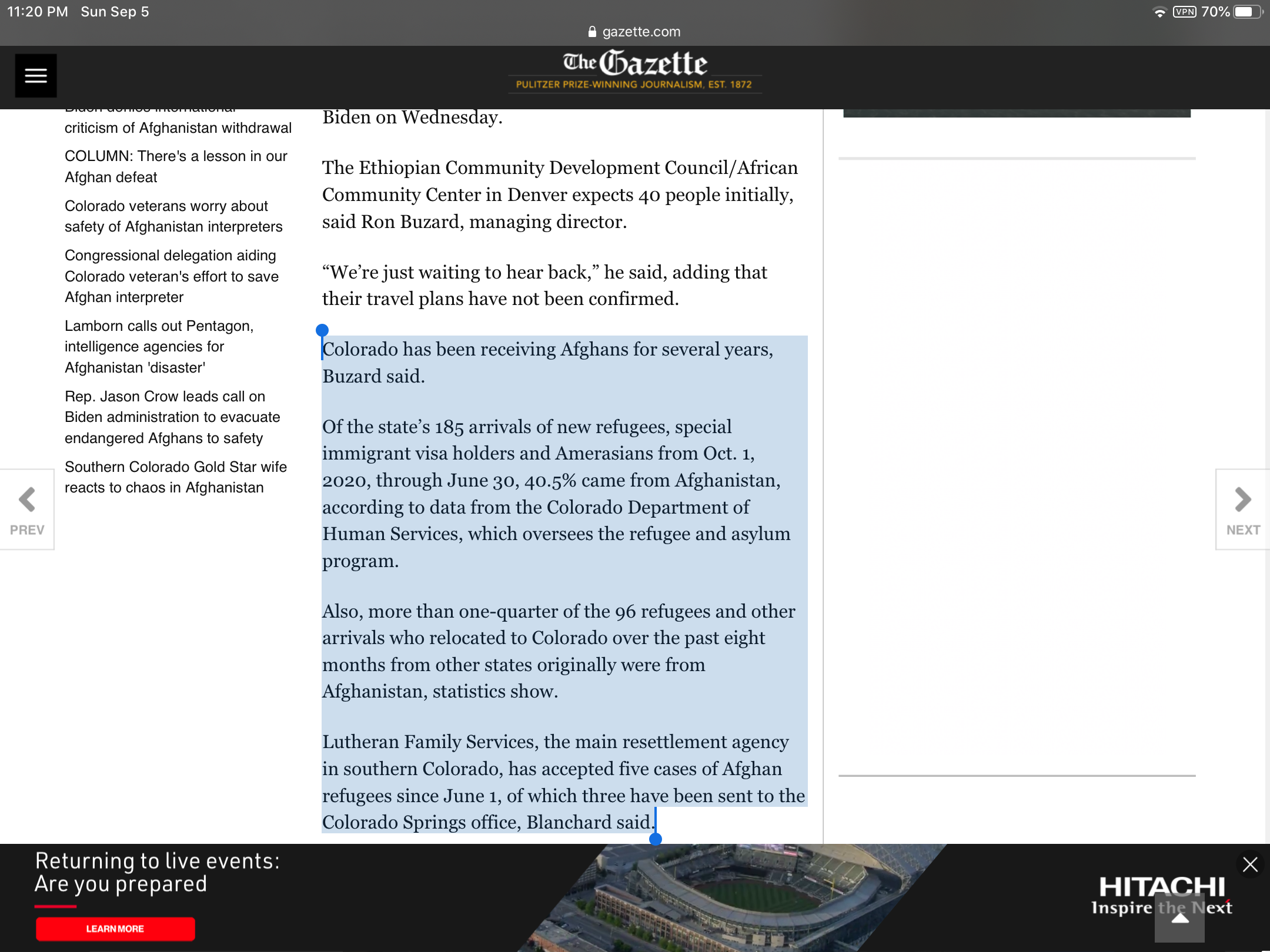Viewport: 1270px width, 952px height.
Task: Click the selection start handle
Action: tap(322, 330)
